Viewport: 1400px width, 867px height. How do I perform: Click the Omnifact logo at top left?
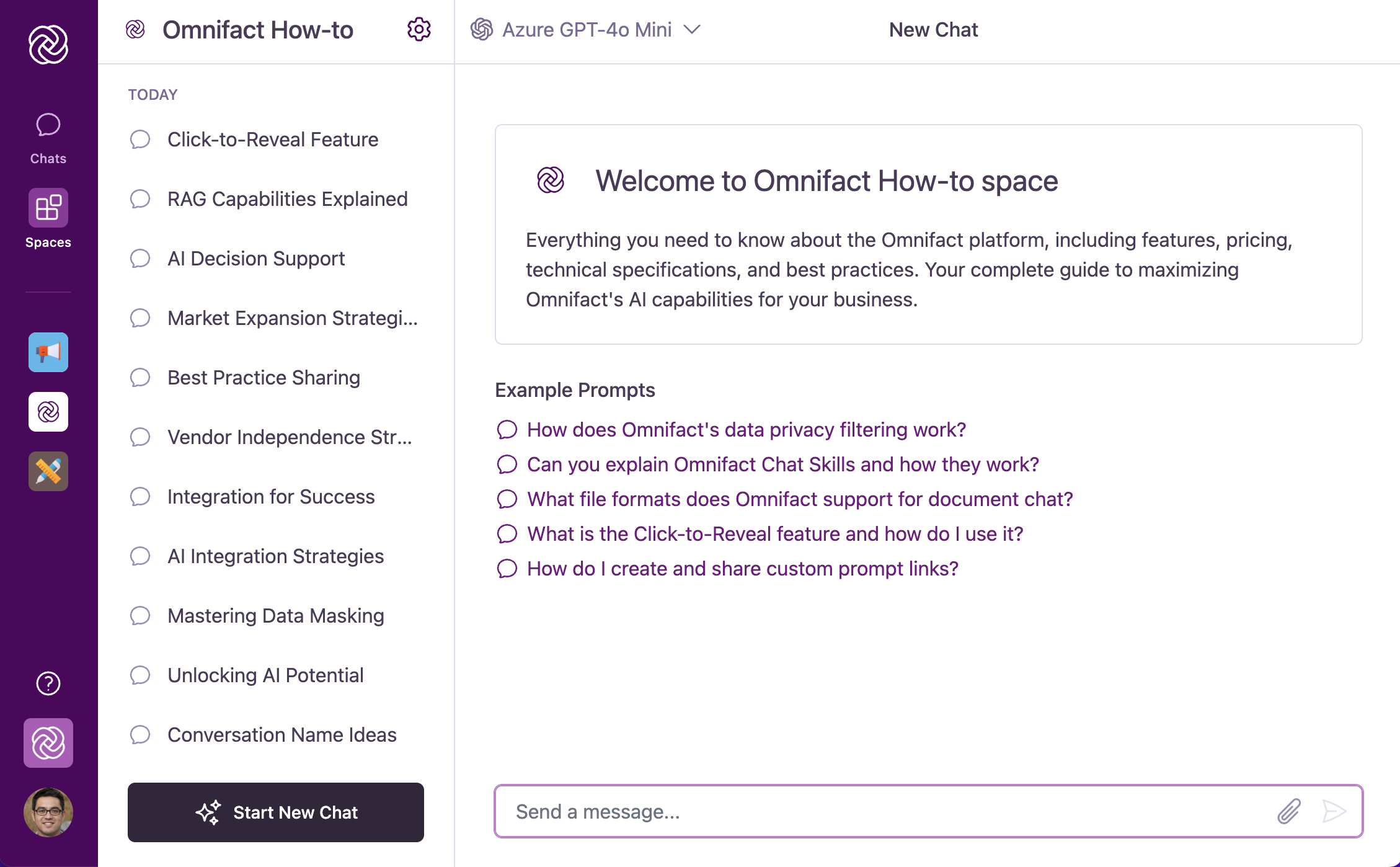click(48, 45)
